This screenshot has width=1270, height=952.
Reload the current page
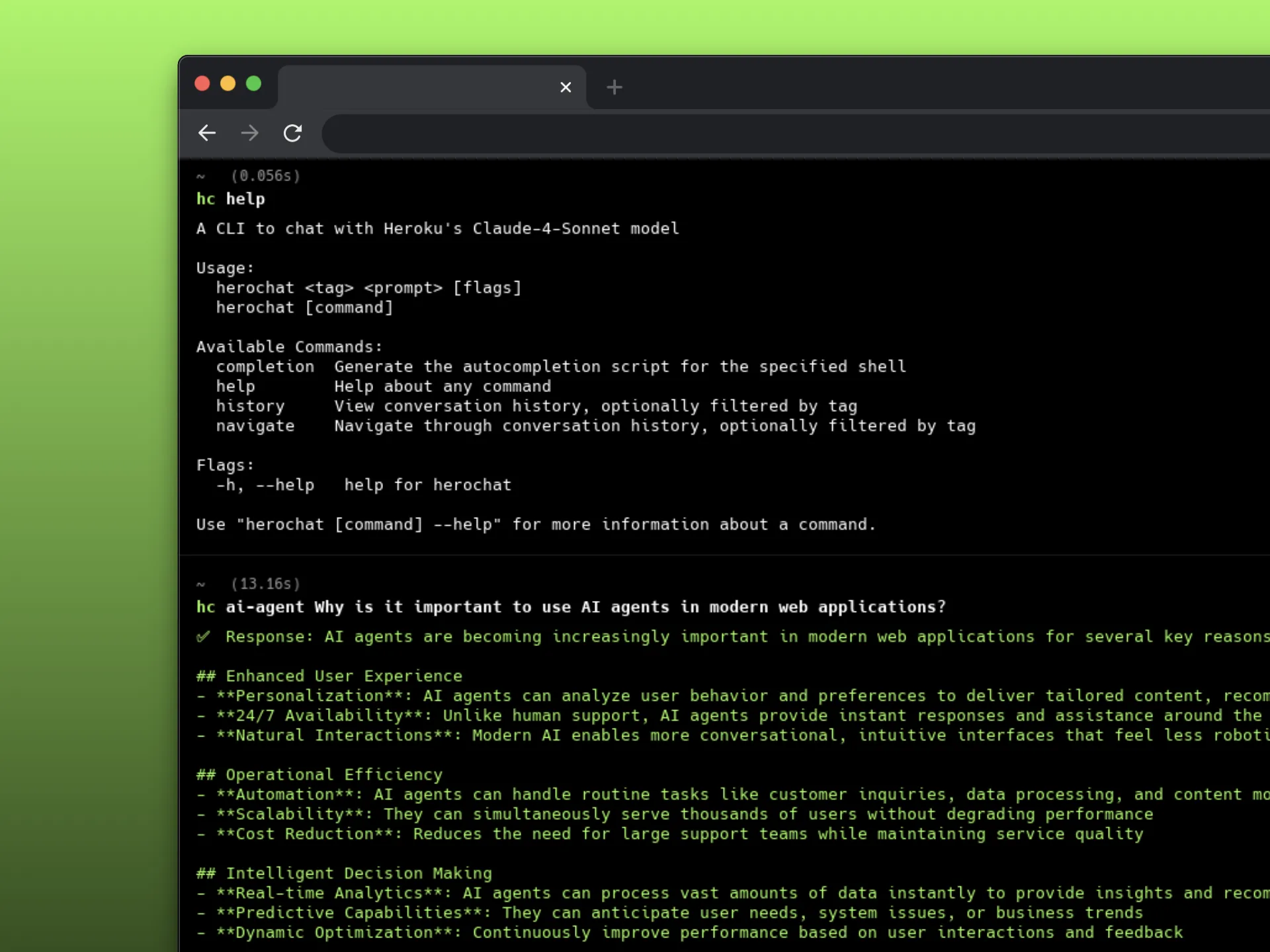pos(293,133)
